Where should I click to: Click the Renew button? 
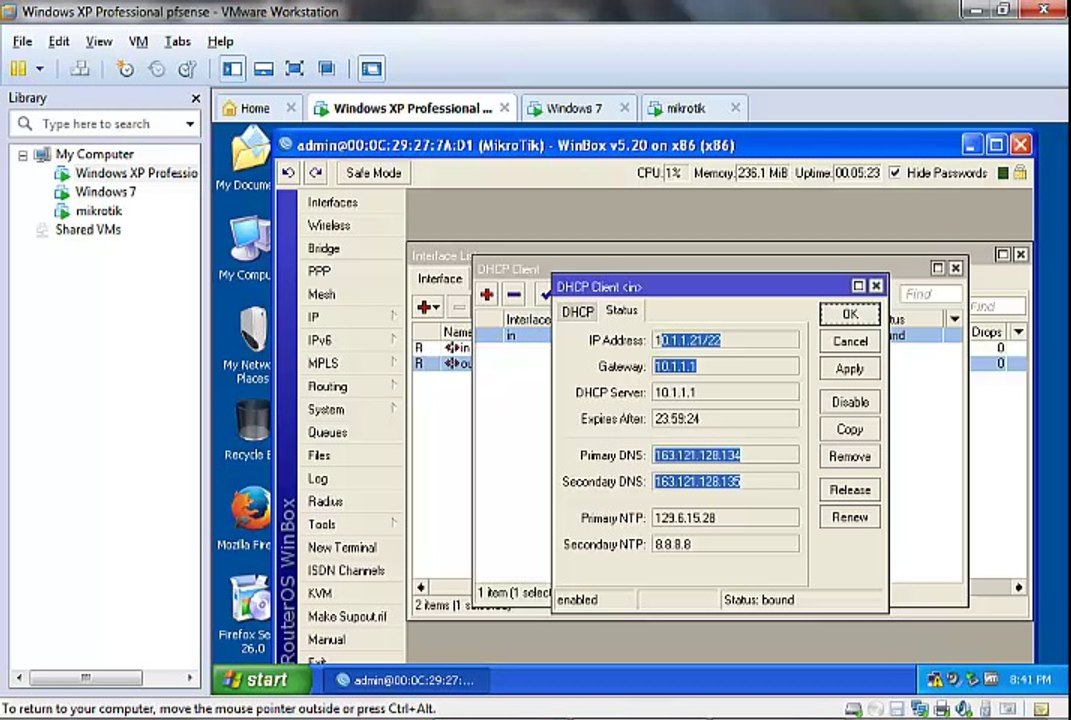click(850, 517)
